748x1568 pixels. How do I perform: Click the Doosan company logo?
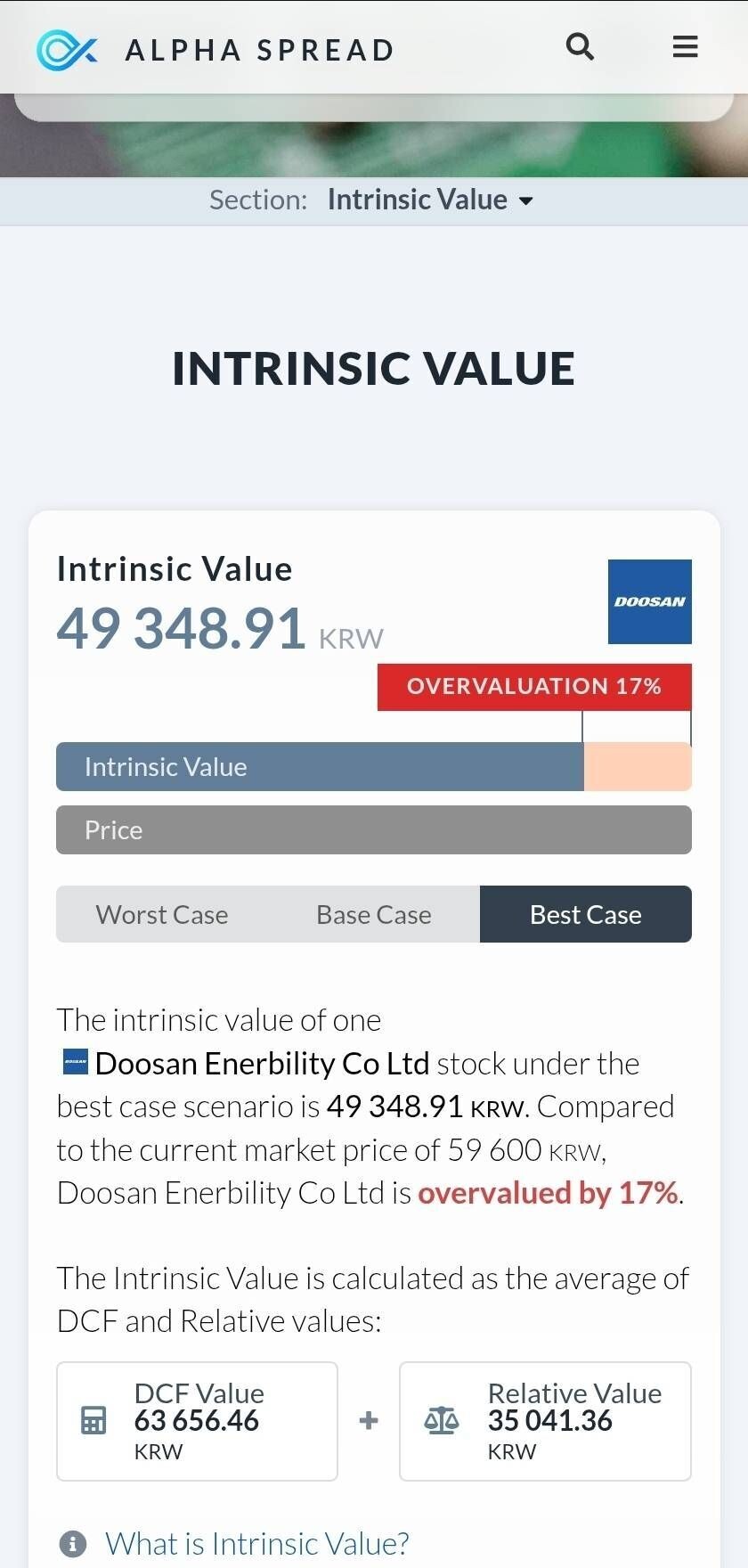point(649,601)
